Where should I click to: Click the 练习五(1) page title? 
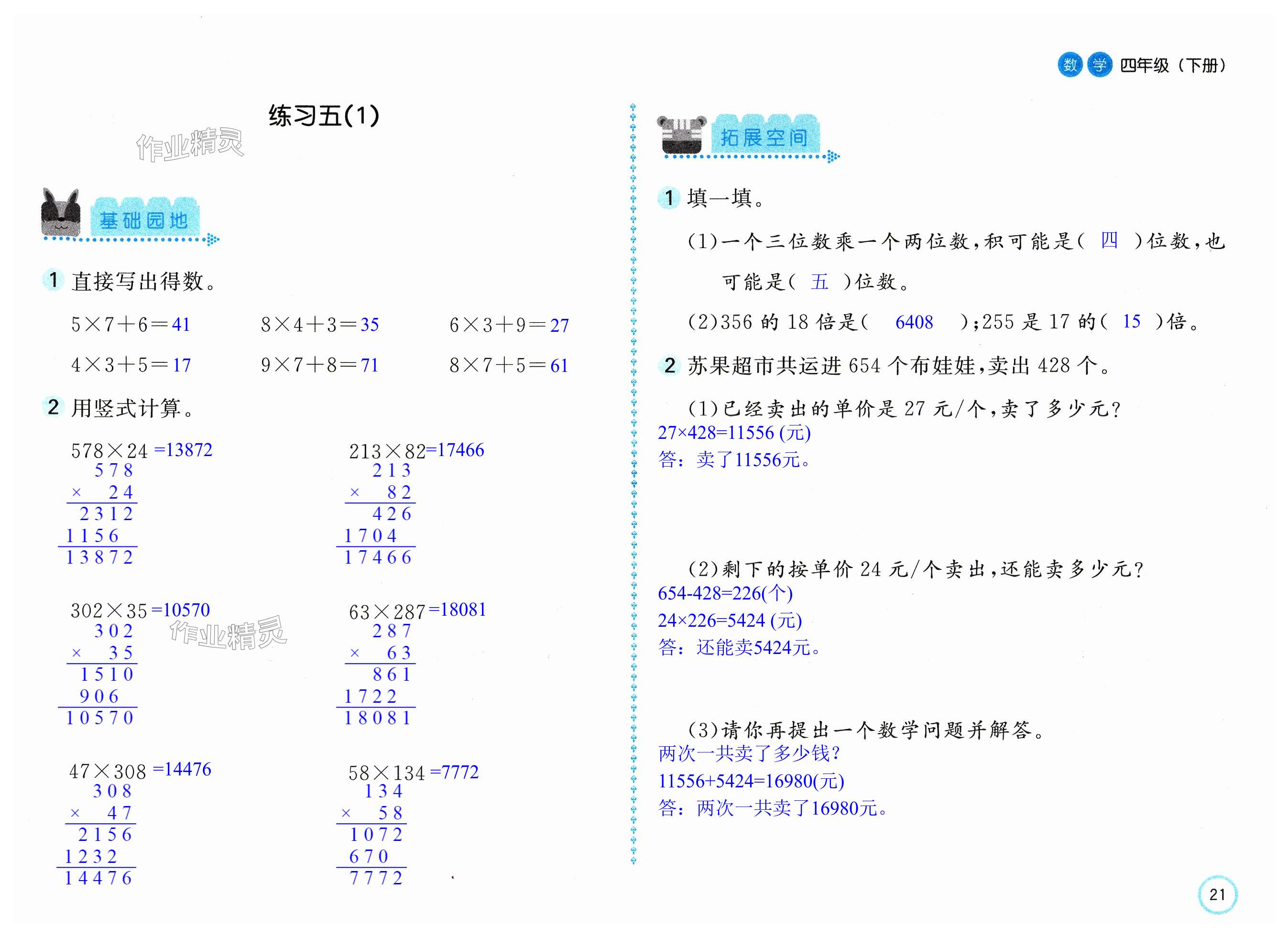pos(324,116)
